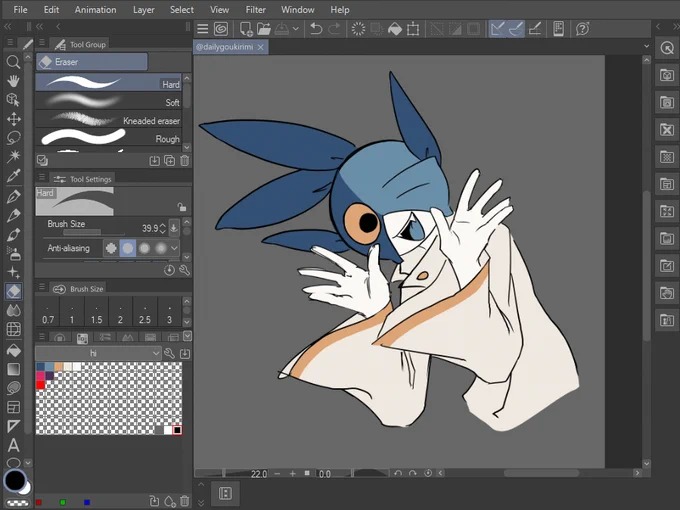Select the Decoration sparkle tool
The width and height of the screenshot is (680, 510).
point(13,272)
